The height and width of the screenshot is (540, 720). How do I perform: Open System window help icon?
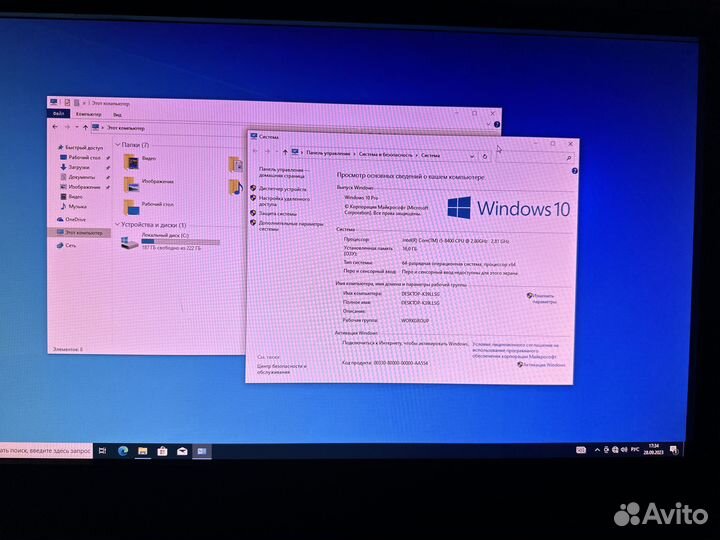tap(574, 171)
